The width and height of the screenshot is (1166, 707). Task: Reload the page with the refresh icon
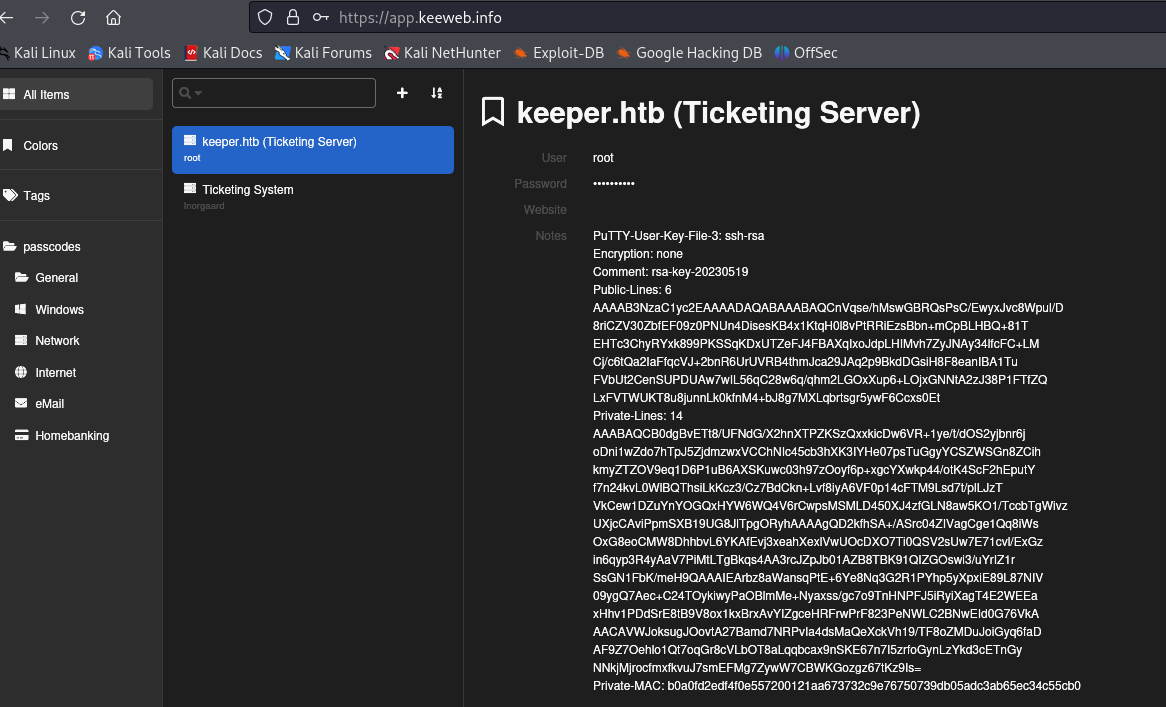point(78,18)
